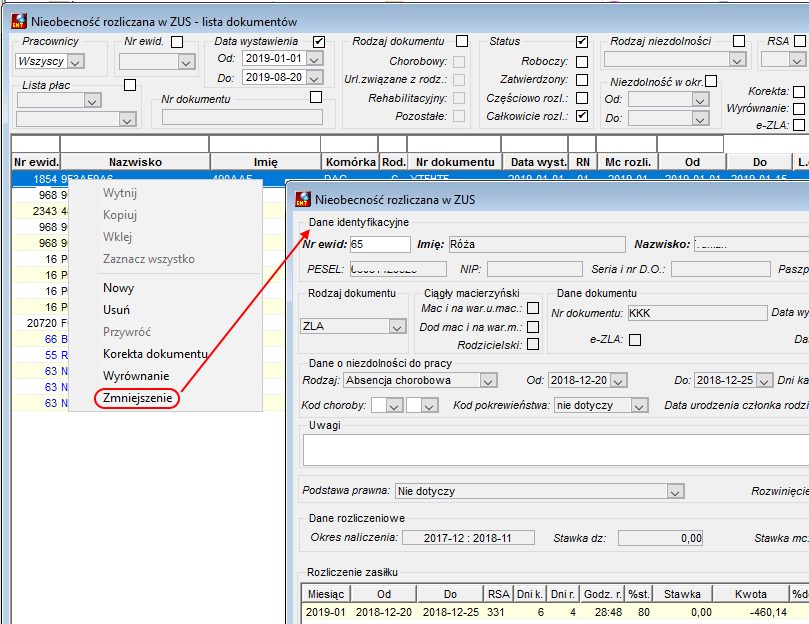Open the Do 2018-12-25 date dropdown
Viewport: 809px width, 624px height.
(765, 381)
